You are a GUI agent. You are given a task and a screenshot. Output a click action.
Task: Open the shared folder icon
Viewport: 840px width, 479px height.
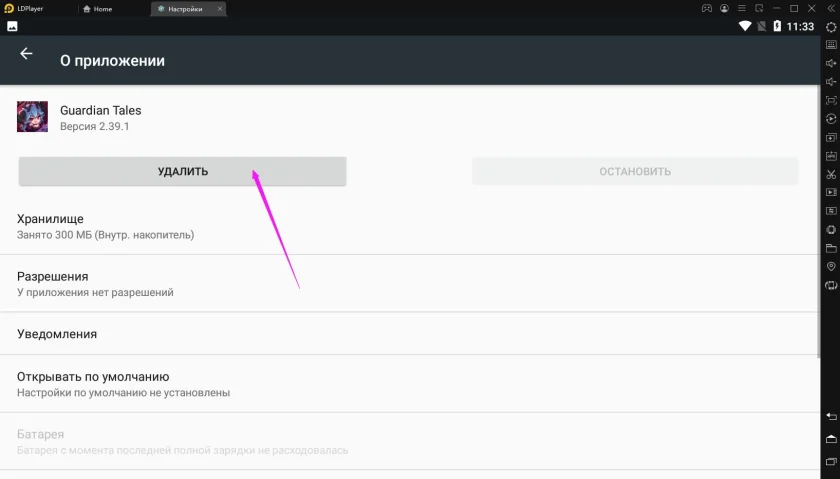click(831, 248)
